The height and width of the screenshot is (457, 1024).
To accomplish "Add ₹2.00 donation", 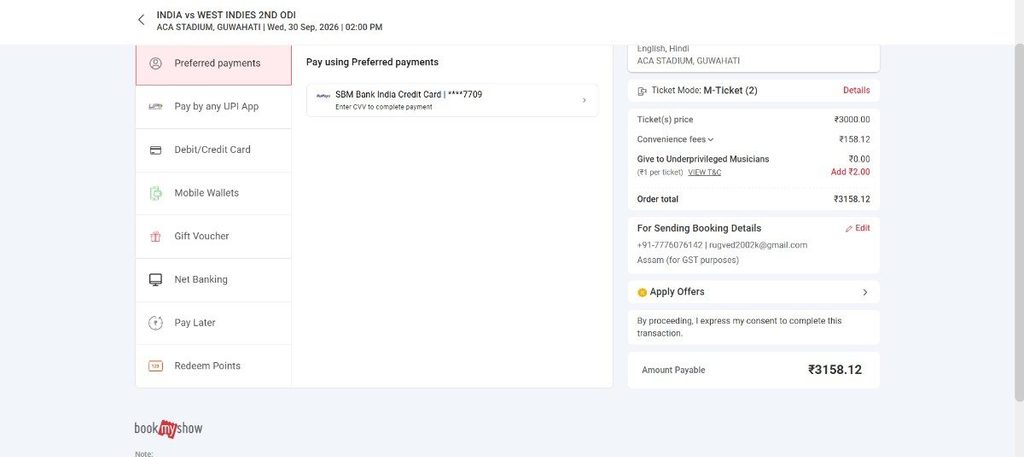I will (x=850, y=172).
